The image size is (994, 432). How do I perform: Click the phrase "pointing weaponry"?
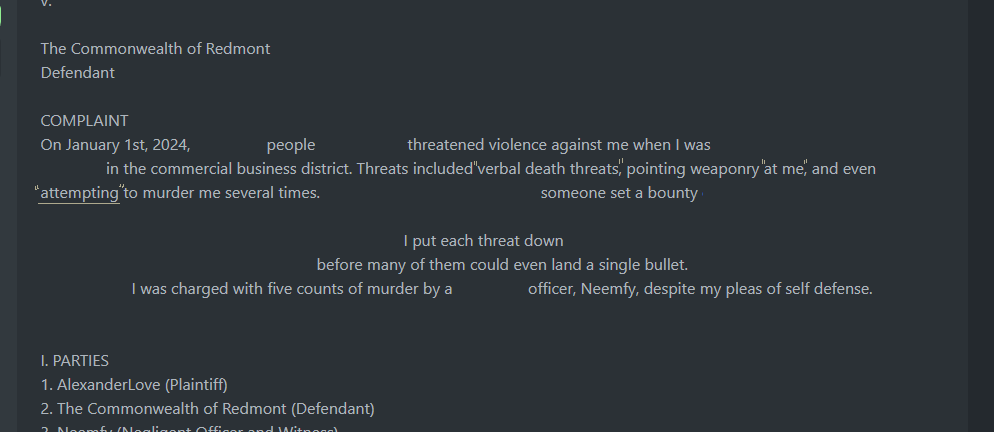point(693,169)
